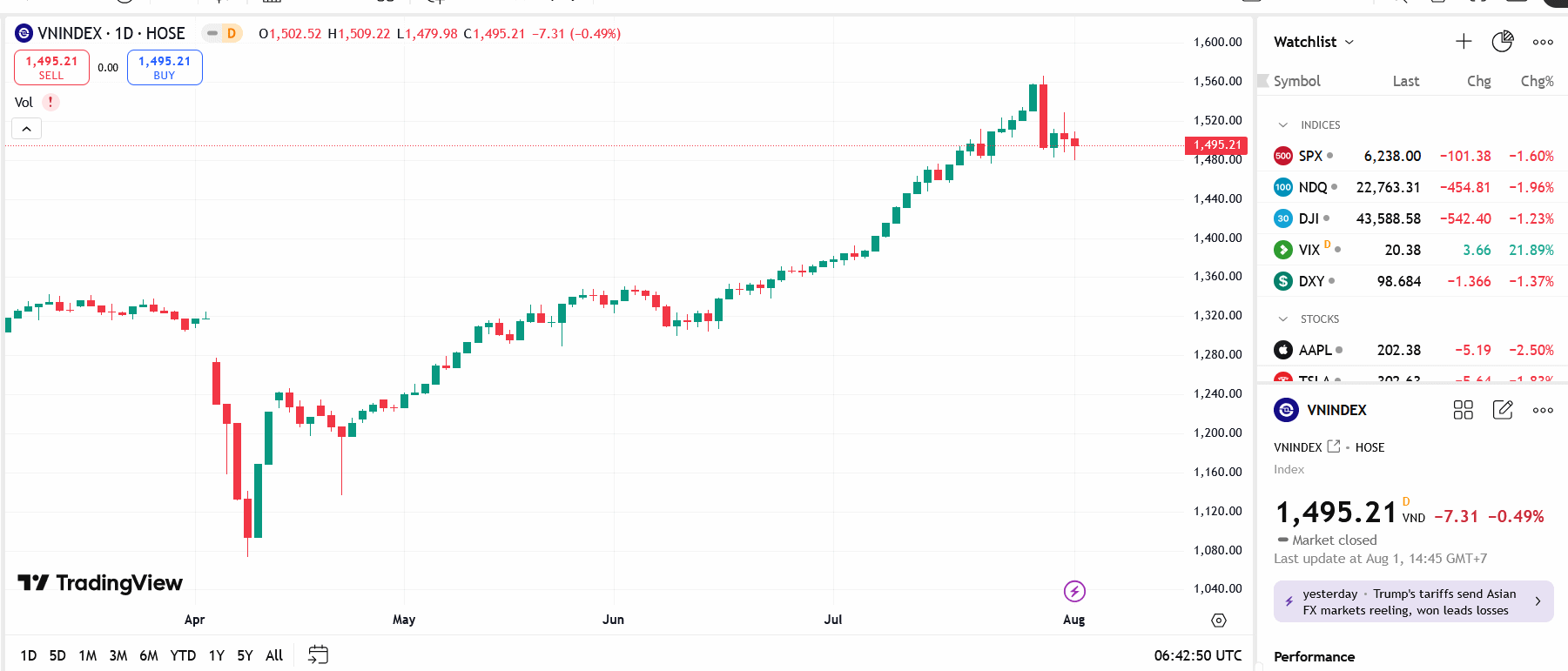This screenshot has width=1568, height=671.
Task: Click the lightning event marker on chart
Action: [x=1074, y=592]
